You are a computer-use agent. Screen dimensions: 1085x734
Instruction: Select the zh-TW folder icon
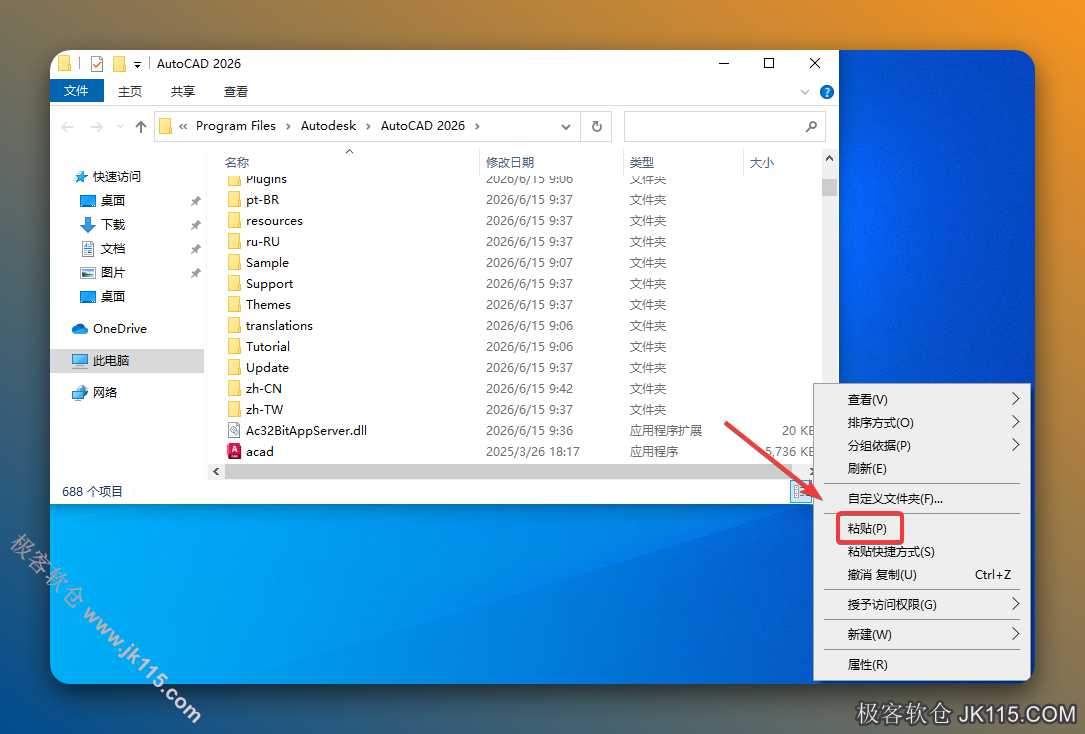[234, 410]
